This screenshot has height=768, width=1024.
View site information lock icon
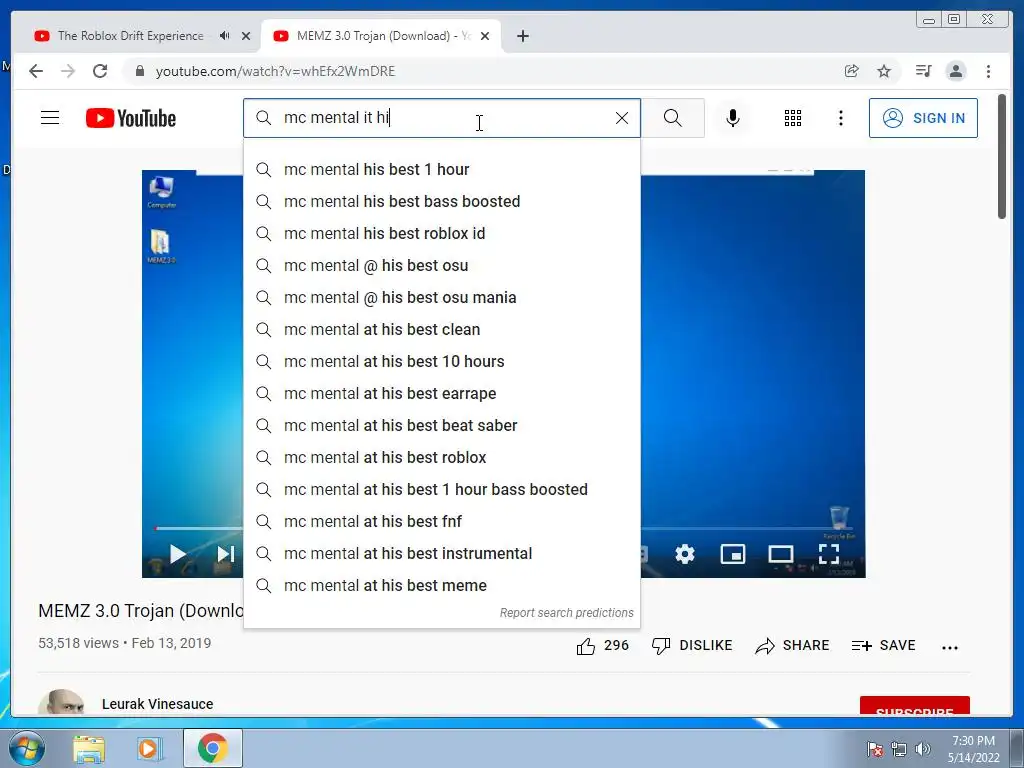click(139, 71)
